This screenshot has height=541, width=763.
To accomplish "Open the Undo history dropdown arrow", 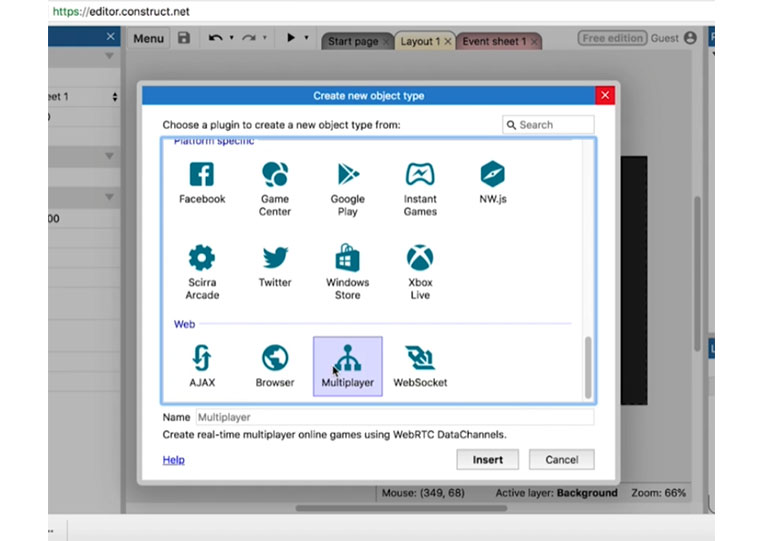I will (x=232, y=37).
